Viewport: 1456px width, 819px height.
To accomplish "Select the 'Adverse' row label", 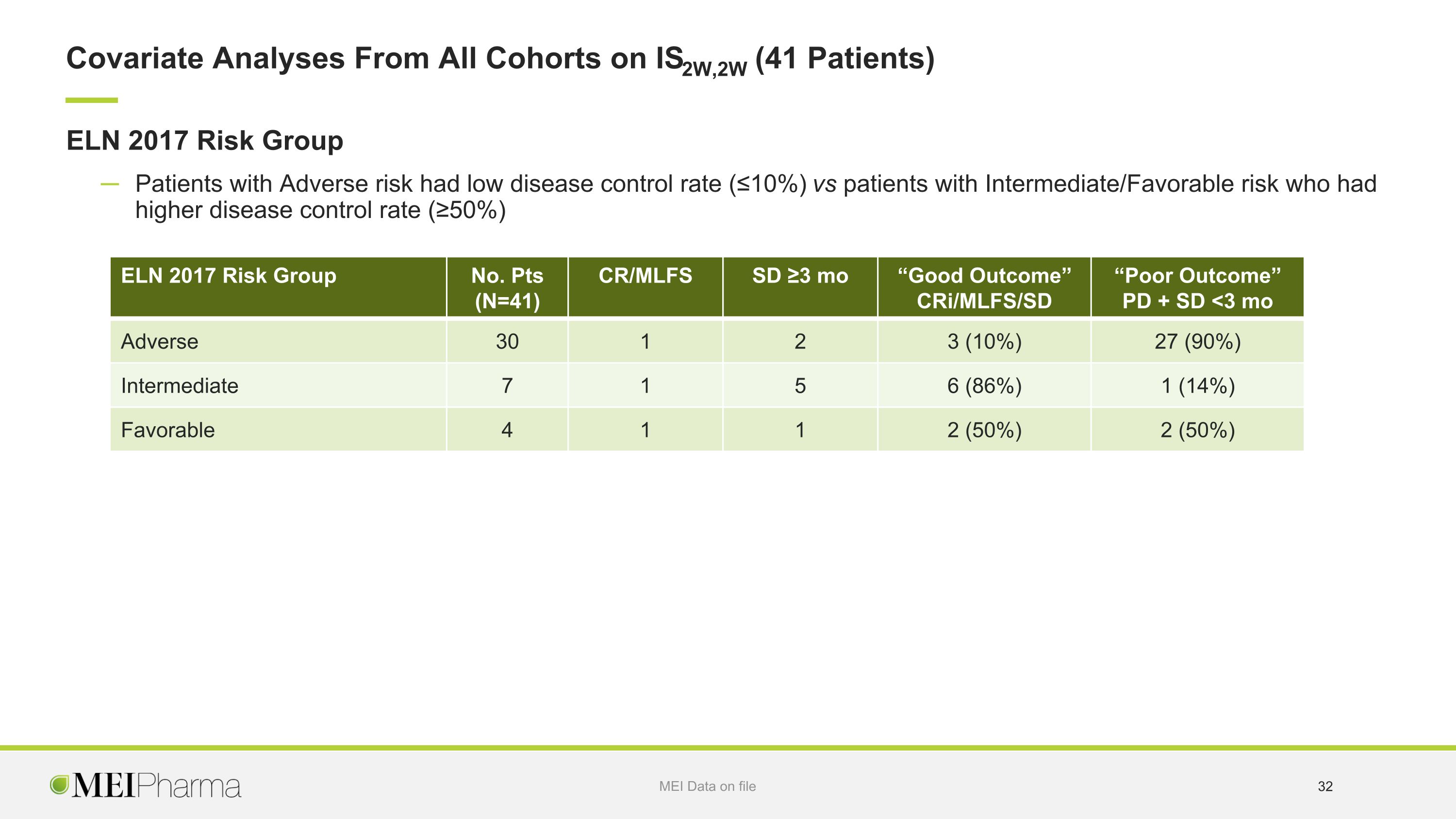I will [159, 341].
